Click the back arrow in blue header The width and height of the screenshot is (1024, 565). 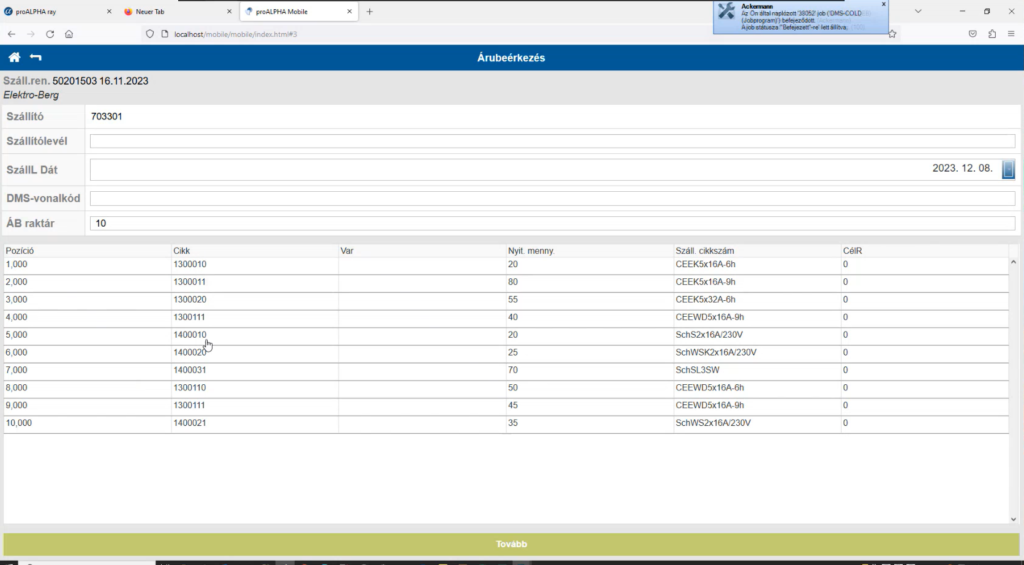coord(36,58)
